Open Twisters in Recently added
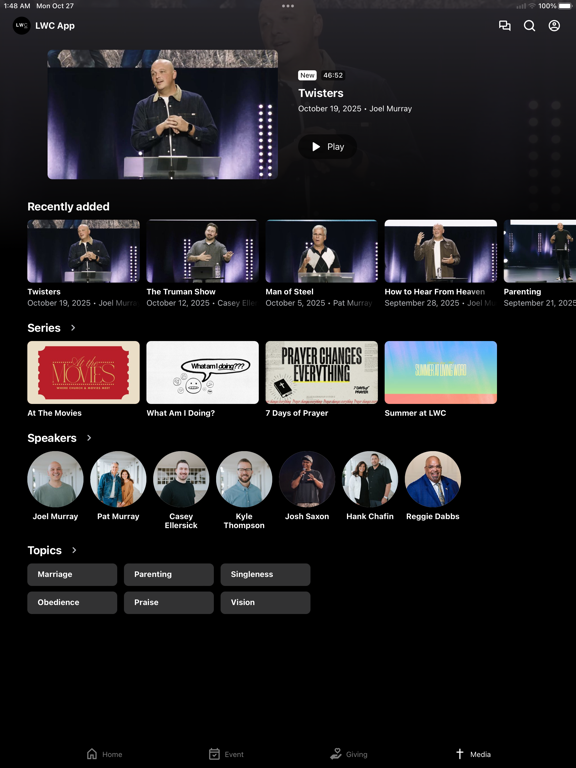576x768 pixels. [83, 251]
